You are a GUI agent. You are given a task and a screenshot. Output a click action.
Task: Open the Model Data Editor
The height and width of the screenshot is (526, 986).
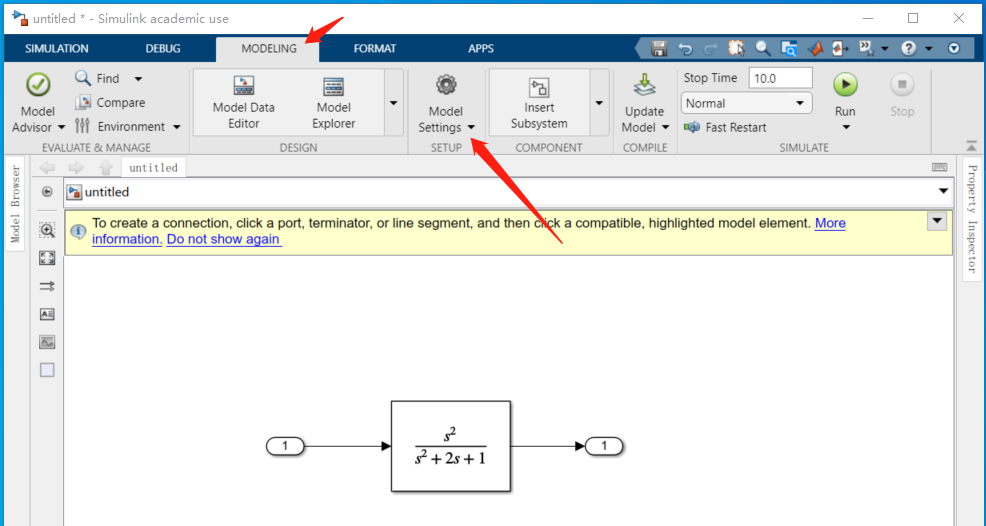point(243,103)
